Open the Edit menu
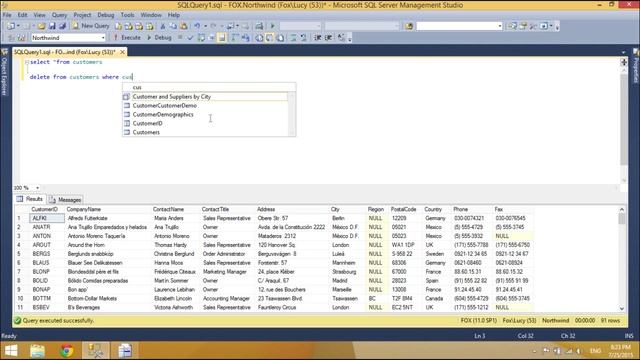Screen dimensions: 640x360 22,15
